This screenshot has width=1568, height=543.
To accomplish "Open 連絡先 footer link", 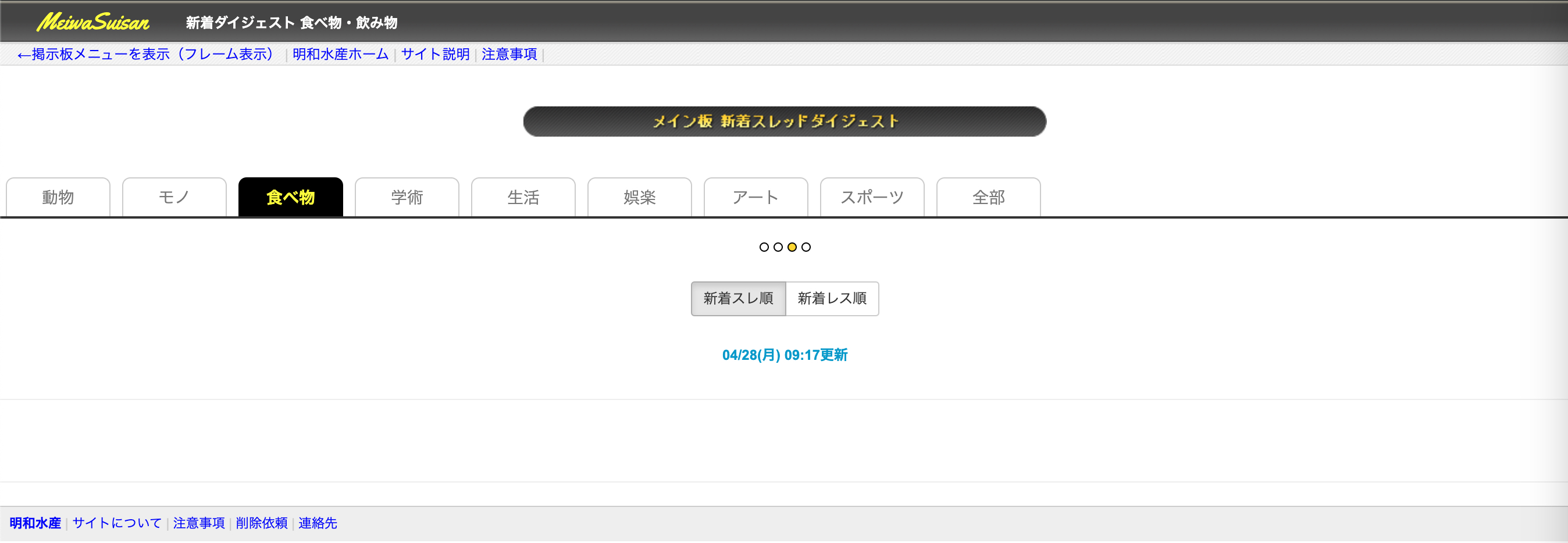I will point(318,523).
